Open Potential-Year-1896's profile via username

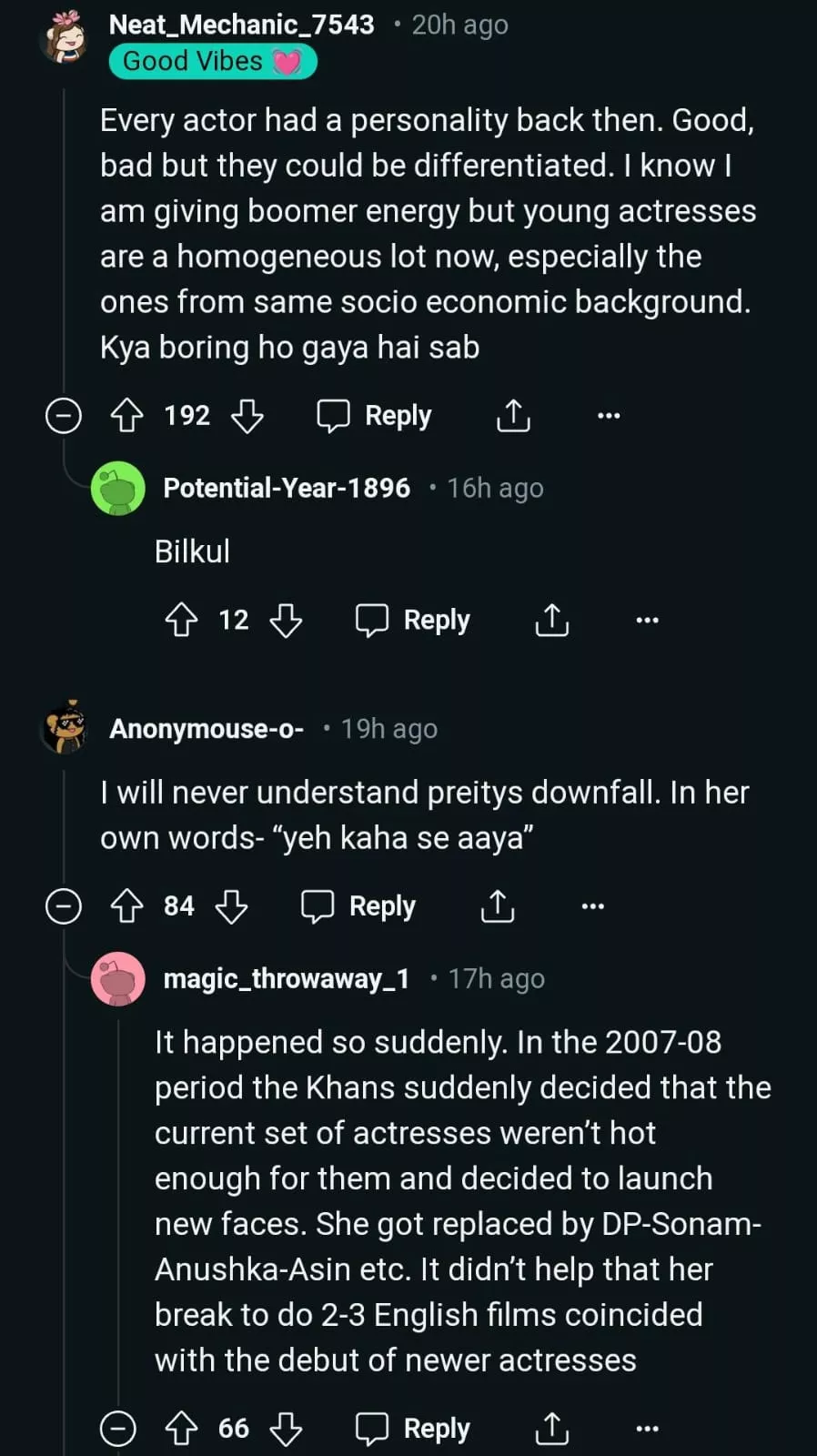click(x=287, y=489)
